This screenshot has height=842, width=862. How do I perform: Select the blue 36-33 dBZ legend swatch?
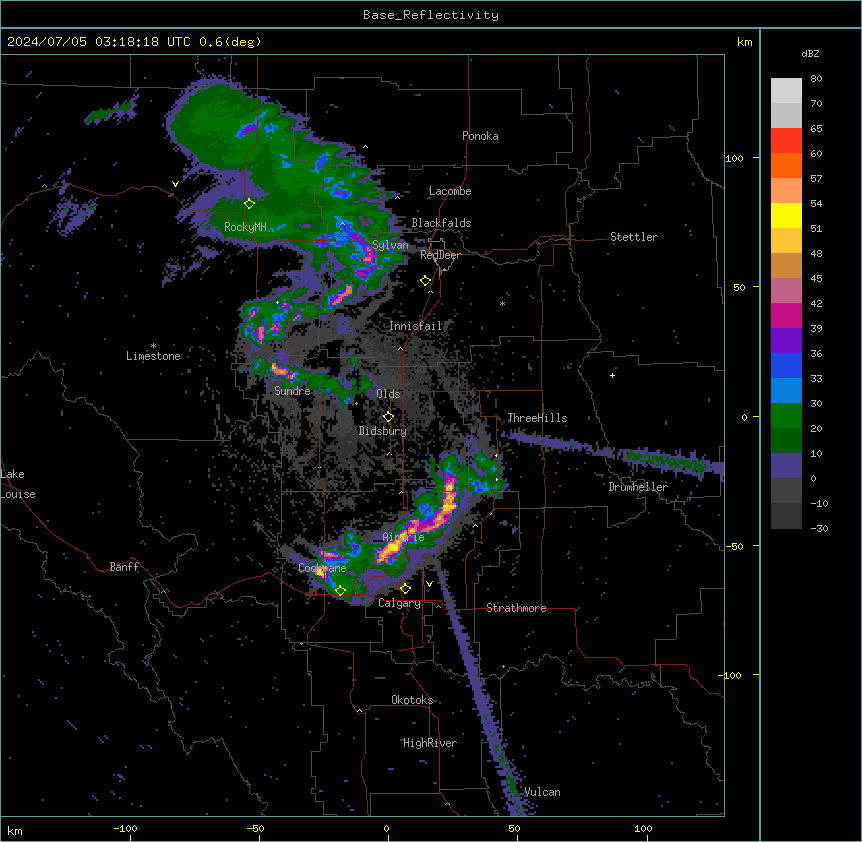click(x=786, y=365)
